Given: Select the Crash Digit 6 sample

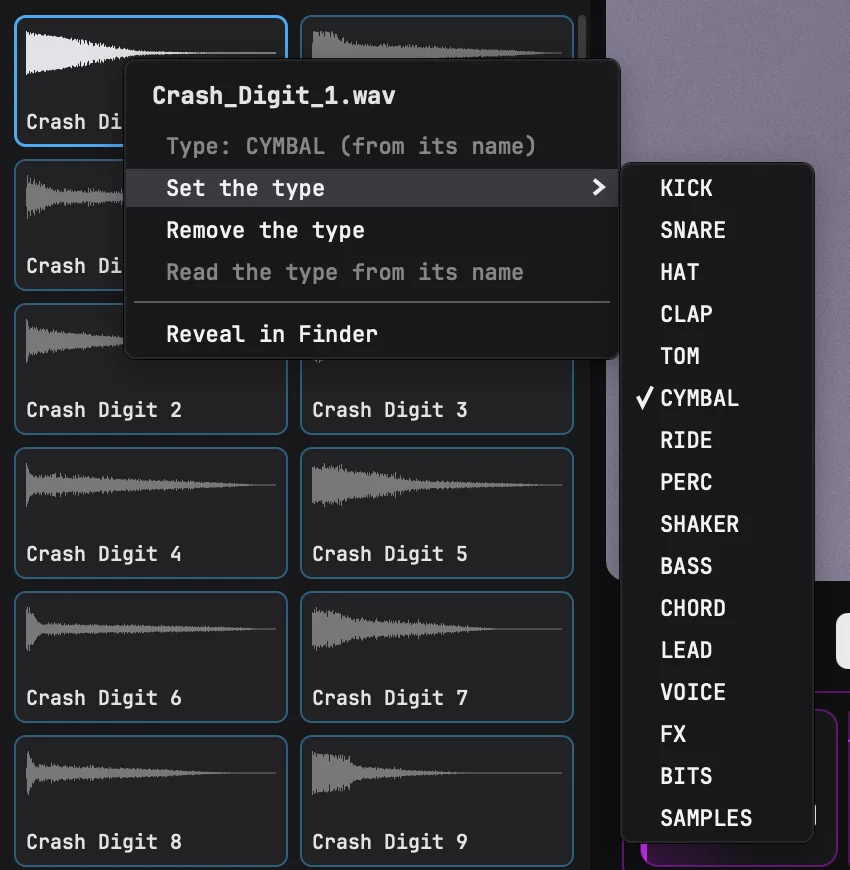Looking at the screenshot, I should tap(151, 657).
